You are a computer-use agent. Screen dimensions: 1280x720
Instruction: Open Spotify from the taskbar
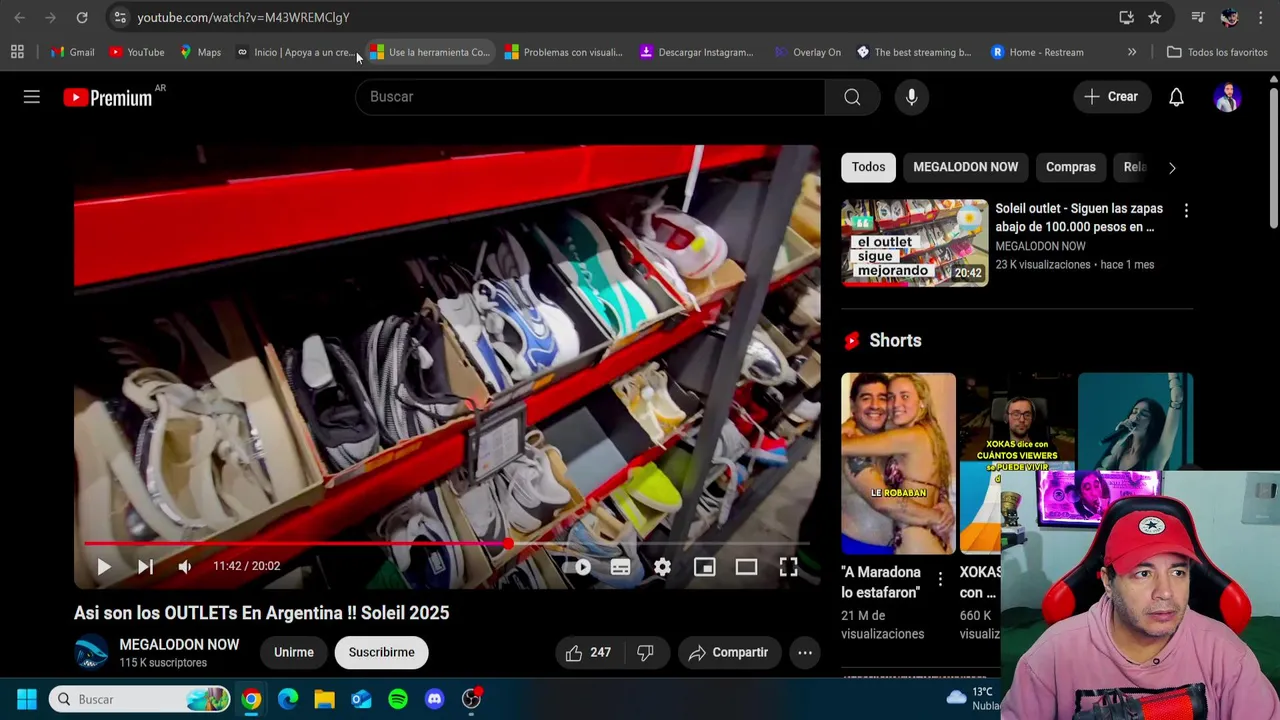coord(398,699)
